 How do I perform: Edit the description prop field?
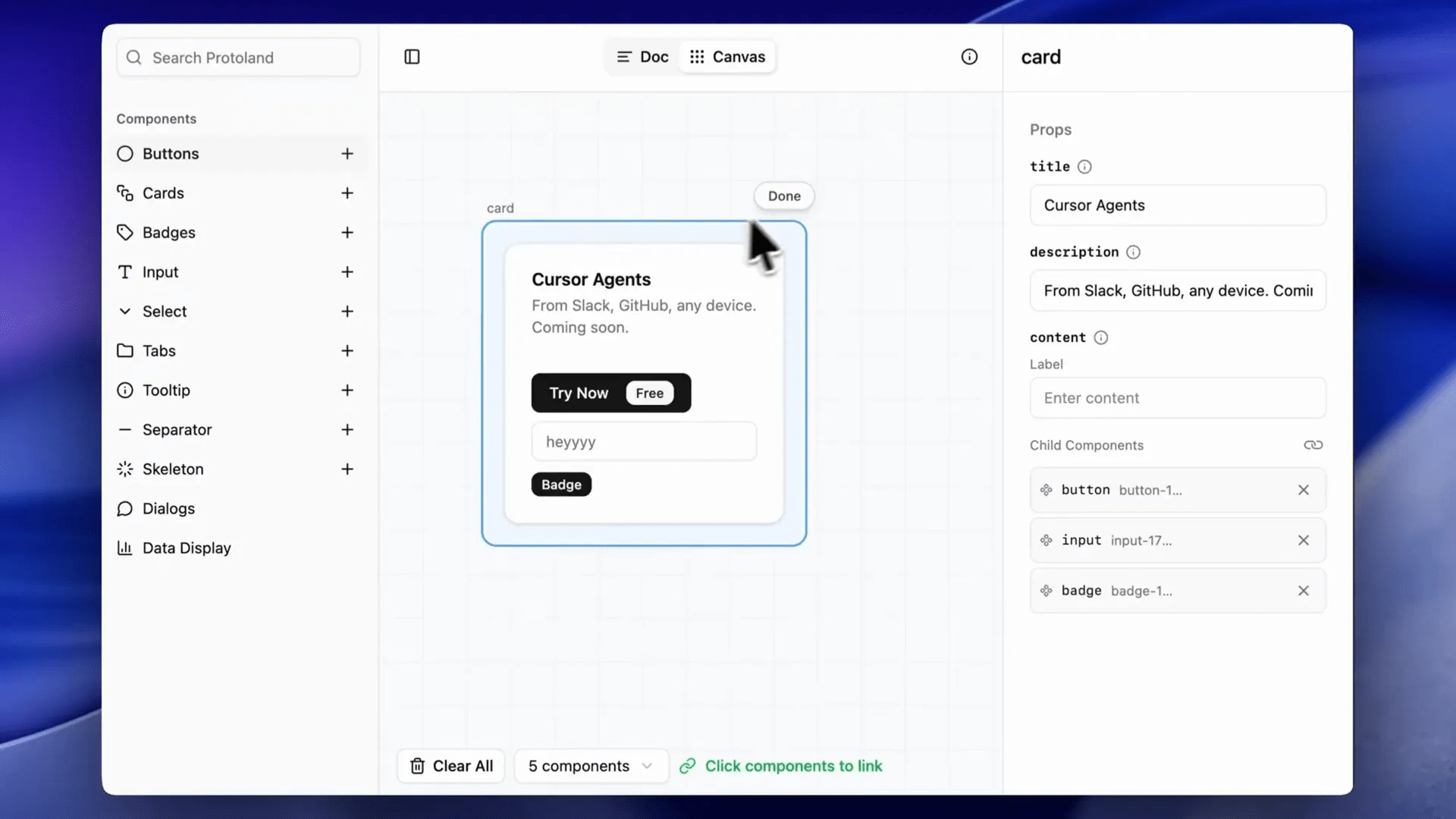tap(1178, 291)
